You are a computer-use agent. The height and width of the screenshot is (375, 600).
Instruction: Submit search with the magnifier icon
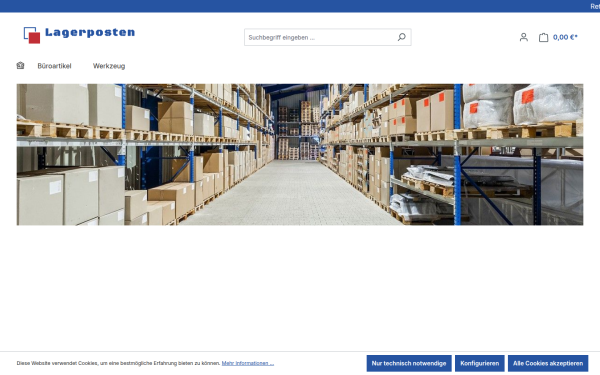[401, 37]
